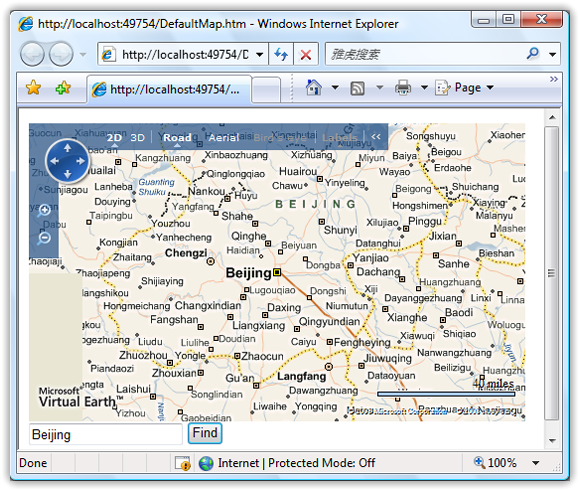Pan the map left with compass arrow
580x491 pixels.
54,161
